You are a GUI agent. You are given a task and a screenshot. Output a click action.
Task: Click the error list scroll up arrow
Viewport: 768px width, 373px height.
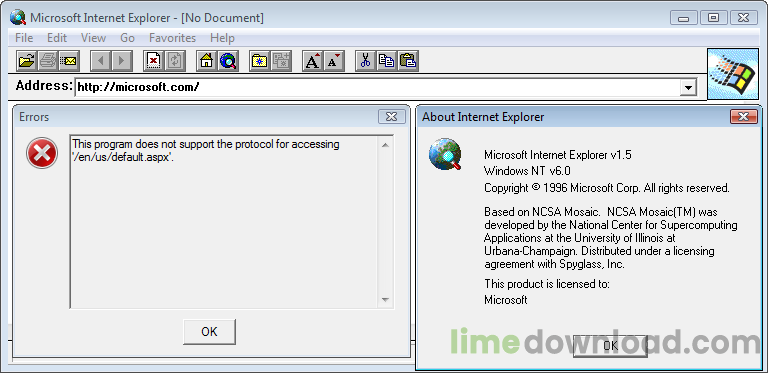385,145
